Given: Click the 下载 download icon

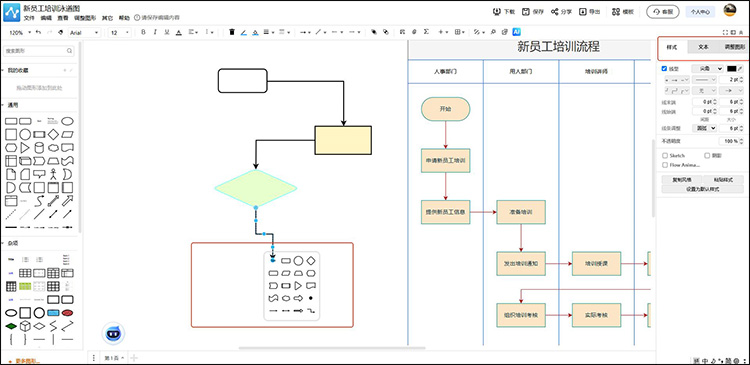Looking at the screenshot, I should tap(496, 11).
